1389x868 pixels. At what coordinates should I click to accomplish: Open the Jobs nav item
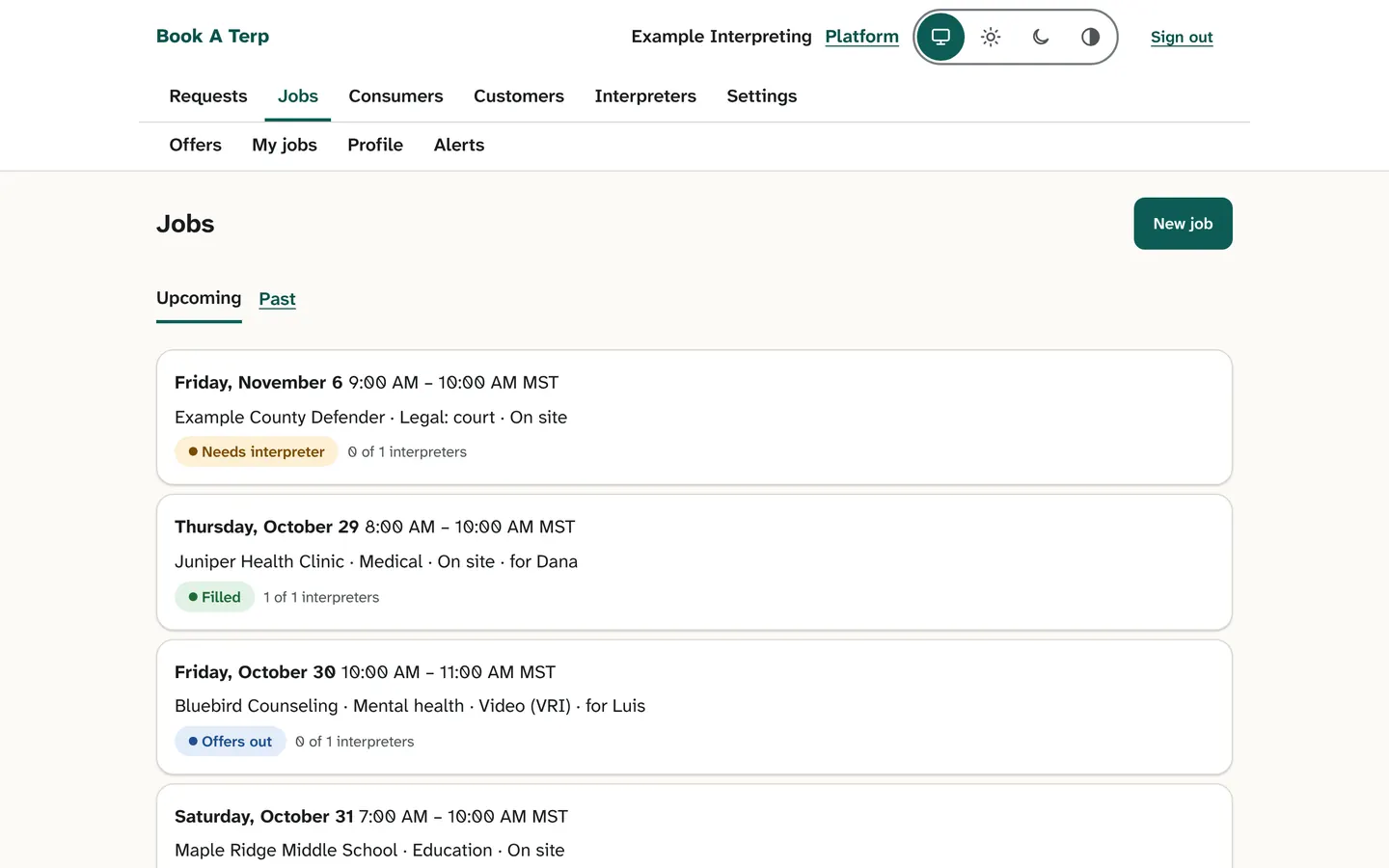[x=298, y=96]
